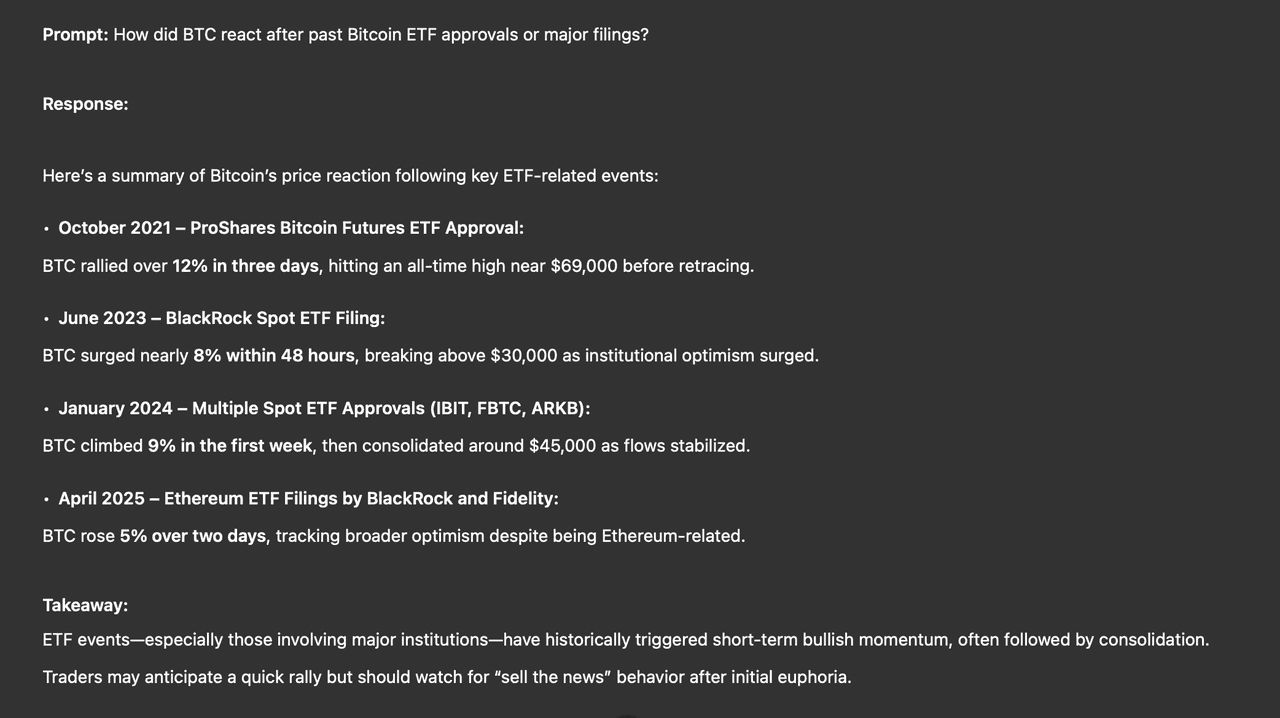Click the summary intro sentence about ETF-related events
Image resolution: width=1280 pixels, height=718 pixels.
click(350, 176)
